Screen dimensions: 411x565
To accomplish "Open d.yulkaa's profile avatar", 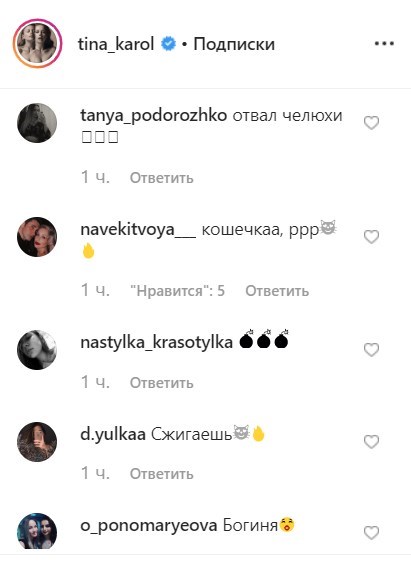I will pyautogui.click(x=37, y=442).
